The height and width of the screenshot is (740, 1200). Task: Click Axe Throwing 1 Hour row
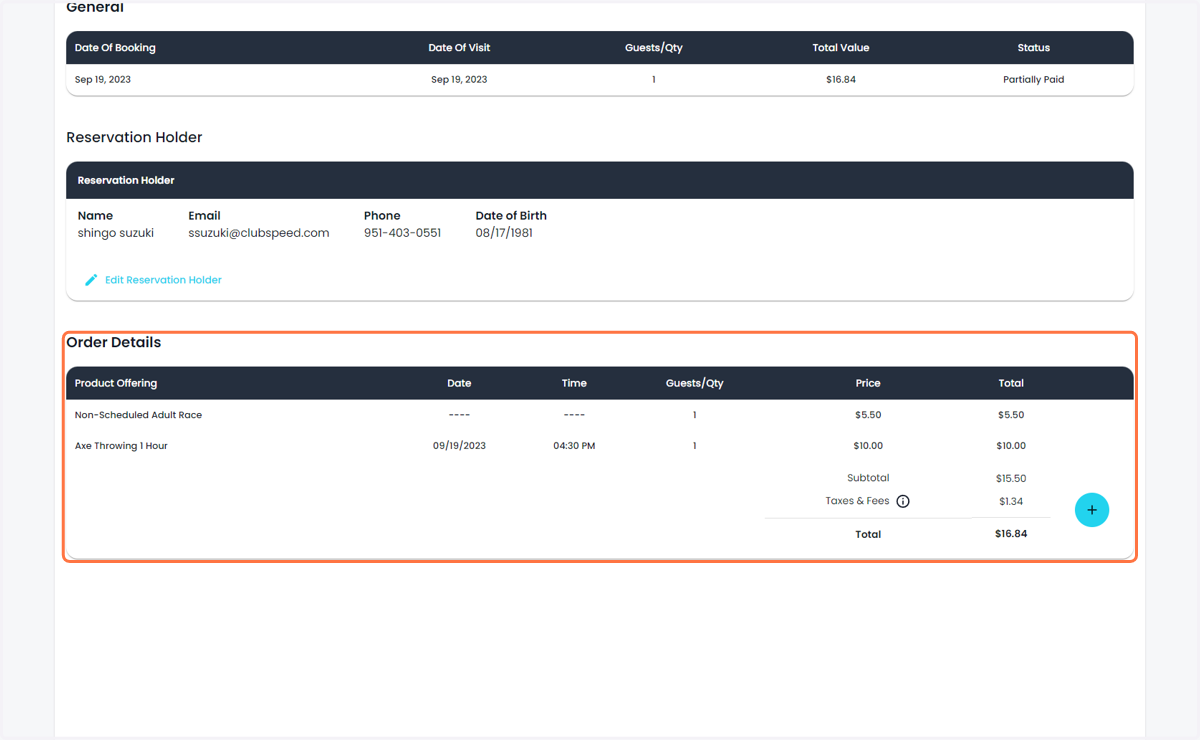600,446
